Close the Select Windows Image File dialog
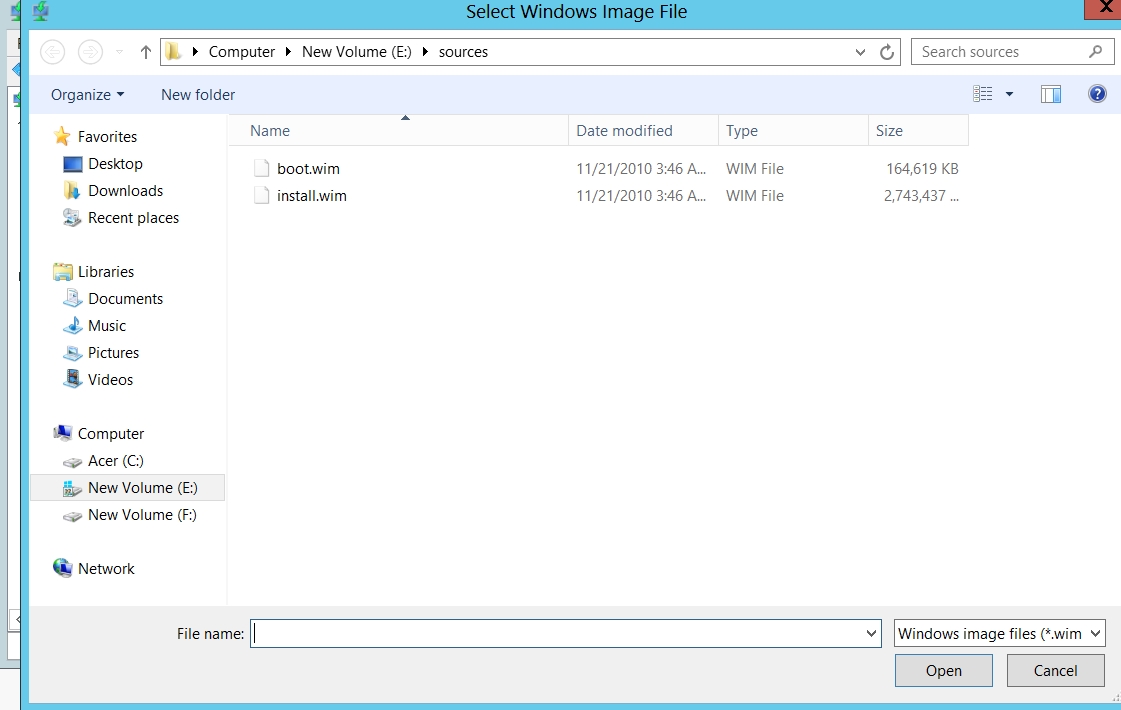Viewport: 1121px width, 710px height. pos(1105,9)
